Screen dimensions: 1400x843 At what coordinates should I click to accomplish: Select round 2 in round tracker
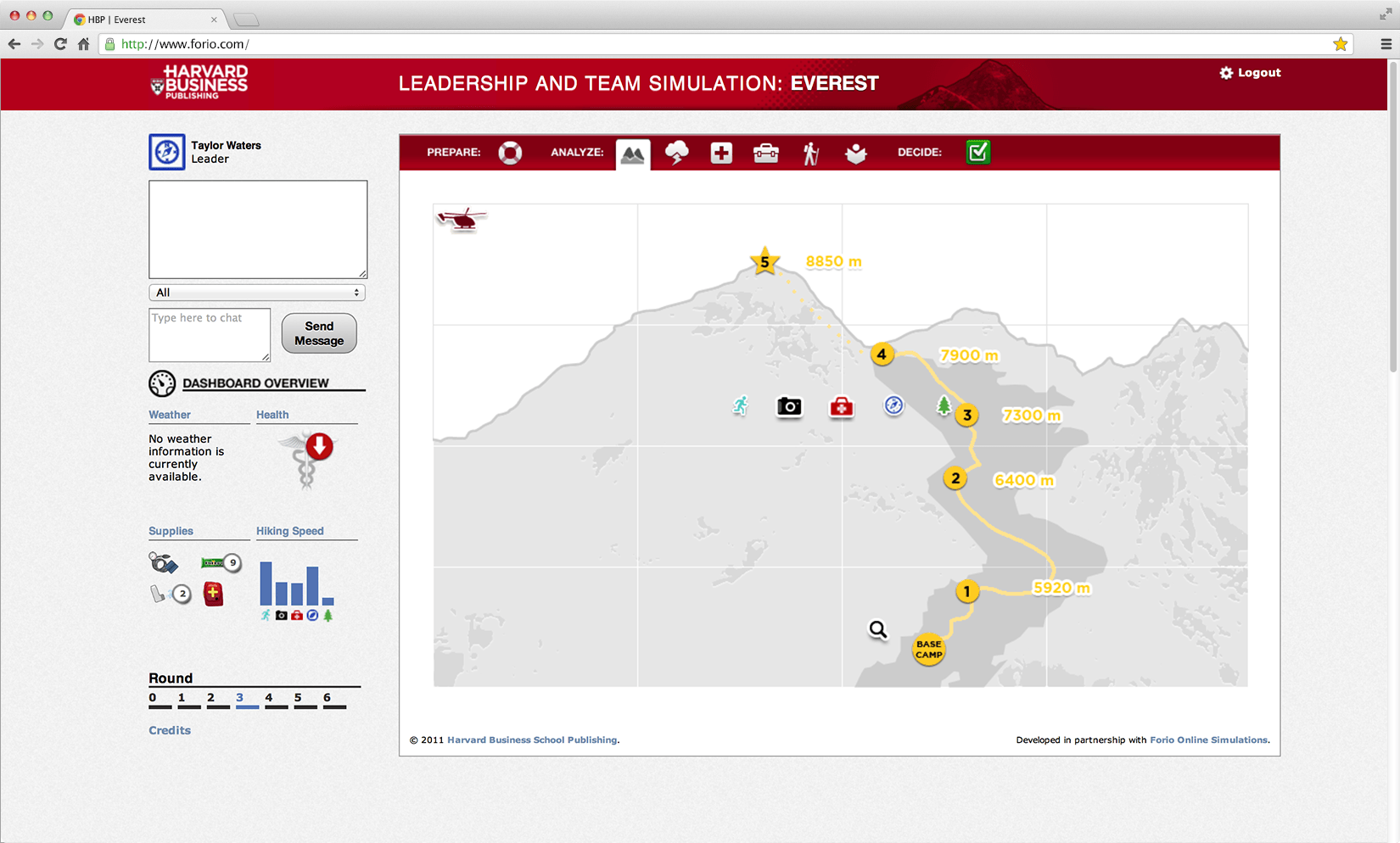click(x=218, y=700)
